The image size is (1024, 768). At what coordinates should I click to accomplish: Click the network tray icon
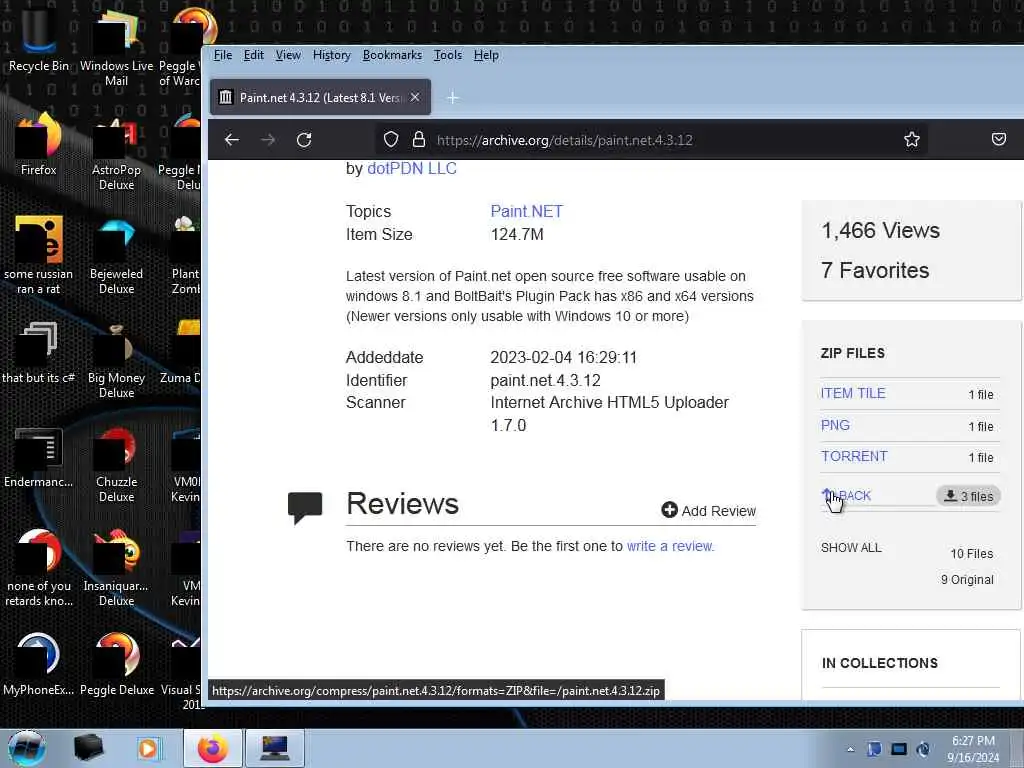click(899, 749)
